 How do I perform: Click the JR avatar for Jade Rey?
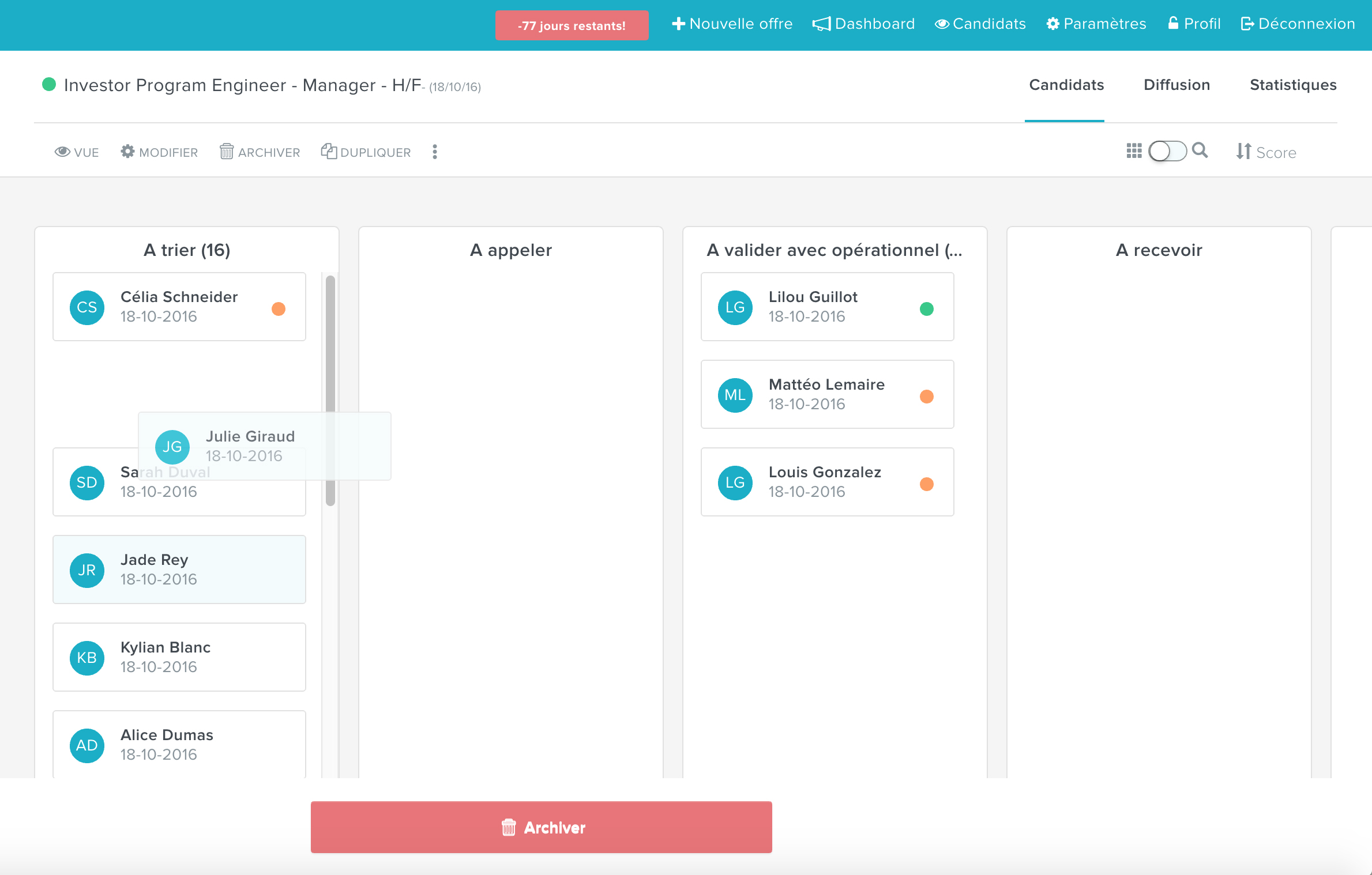click(87, 570)
